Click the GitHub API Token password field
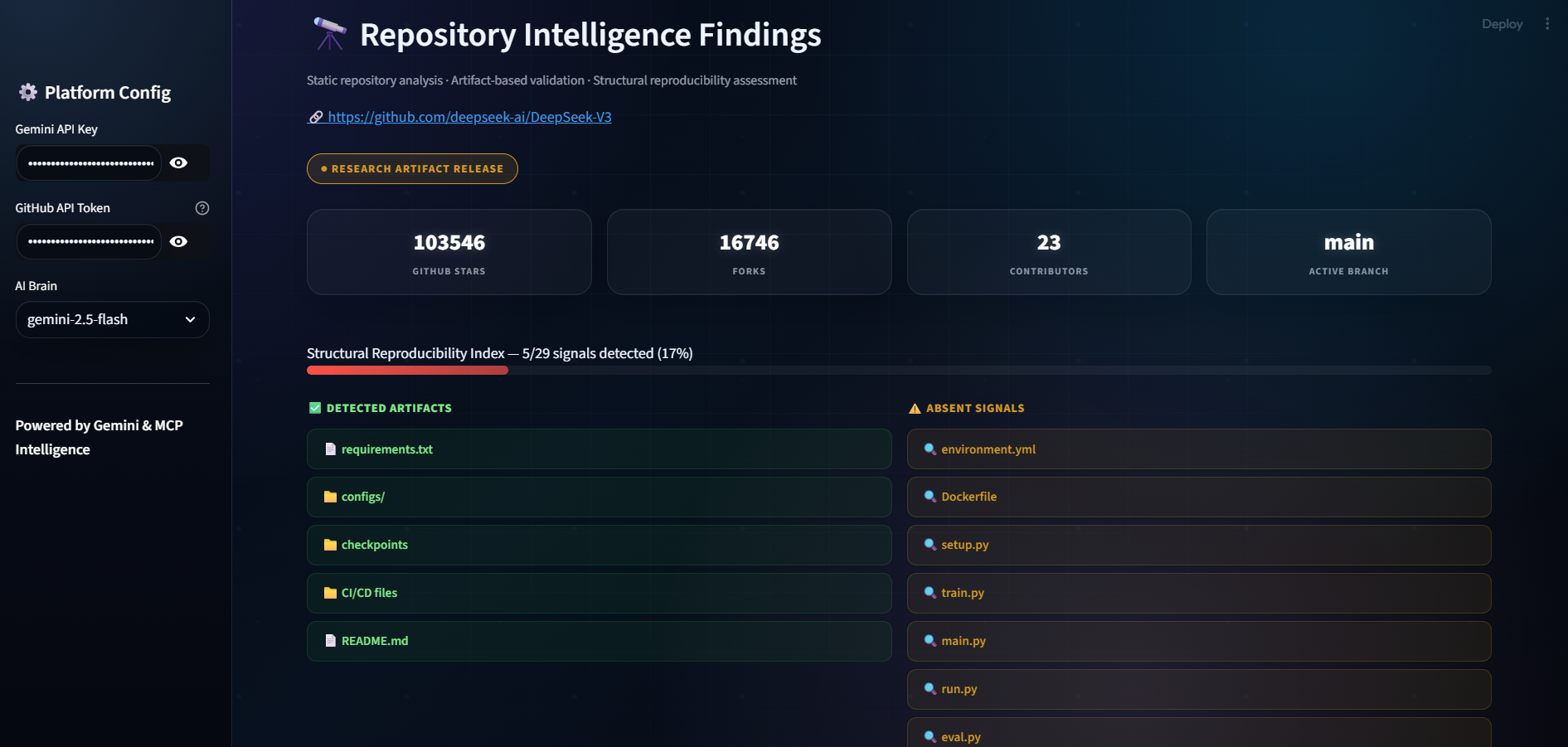 90,241
